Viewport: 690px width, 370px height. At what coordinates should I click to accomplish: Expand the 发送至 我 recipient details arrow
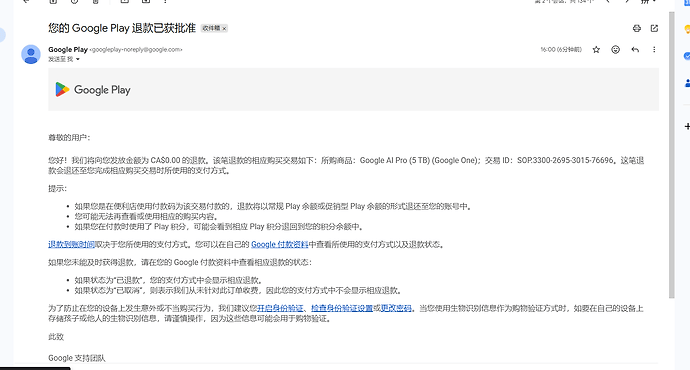[x=78, y=59]
